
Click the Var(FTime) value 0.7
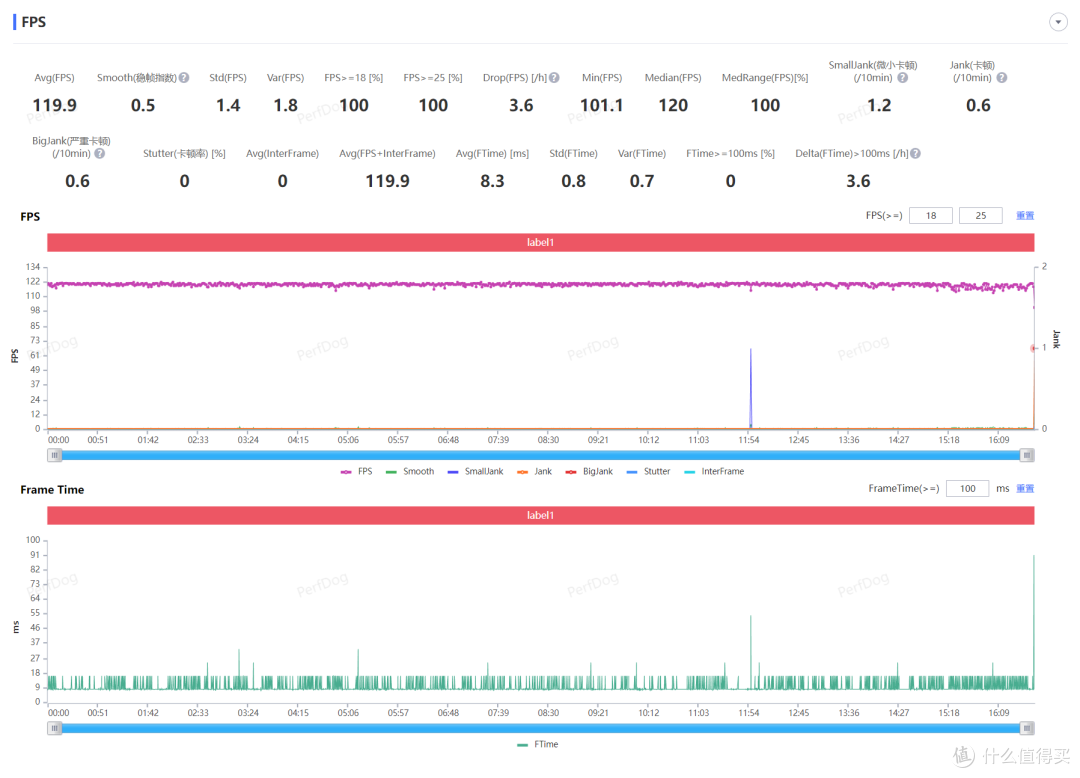click(x=642, y=181)
